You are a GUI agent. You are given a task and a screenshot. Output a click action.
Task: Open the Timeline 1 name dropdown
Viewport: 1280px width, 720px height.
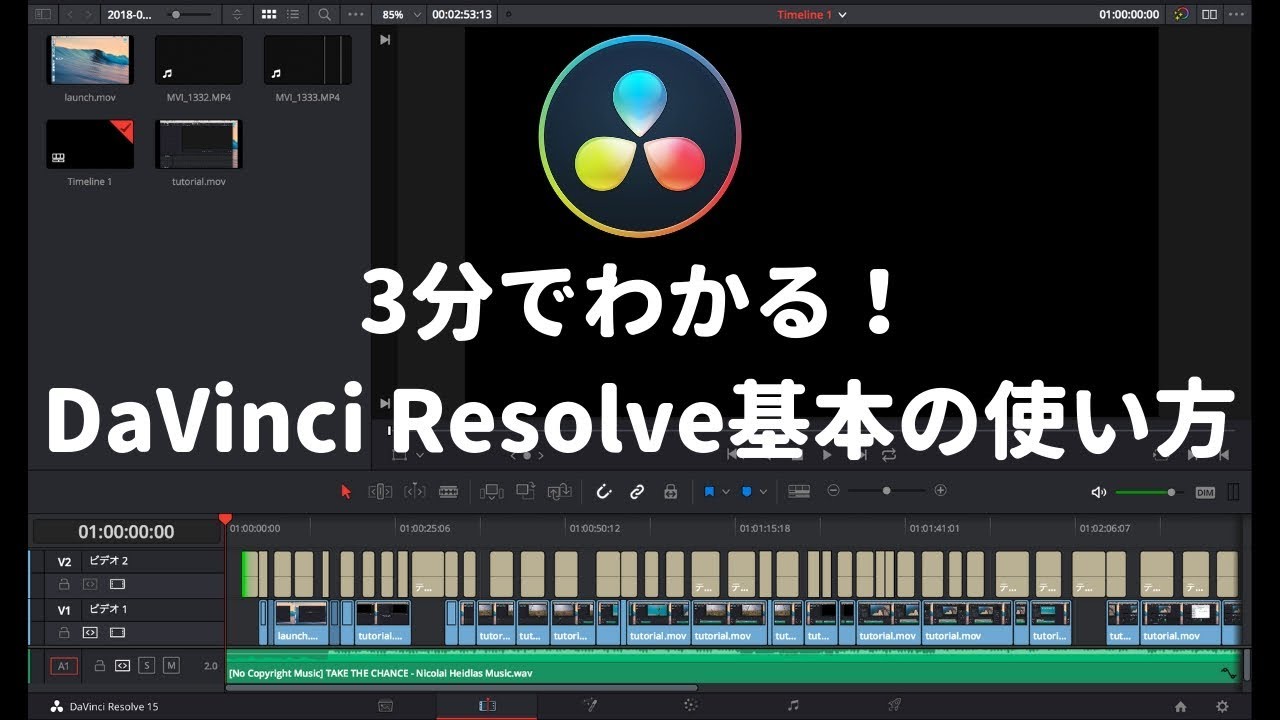(x=812, y=15)
